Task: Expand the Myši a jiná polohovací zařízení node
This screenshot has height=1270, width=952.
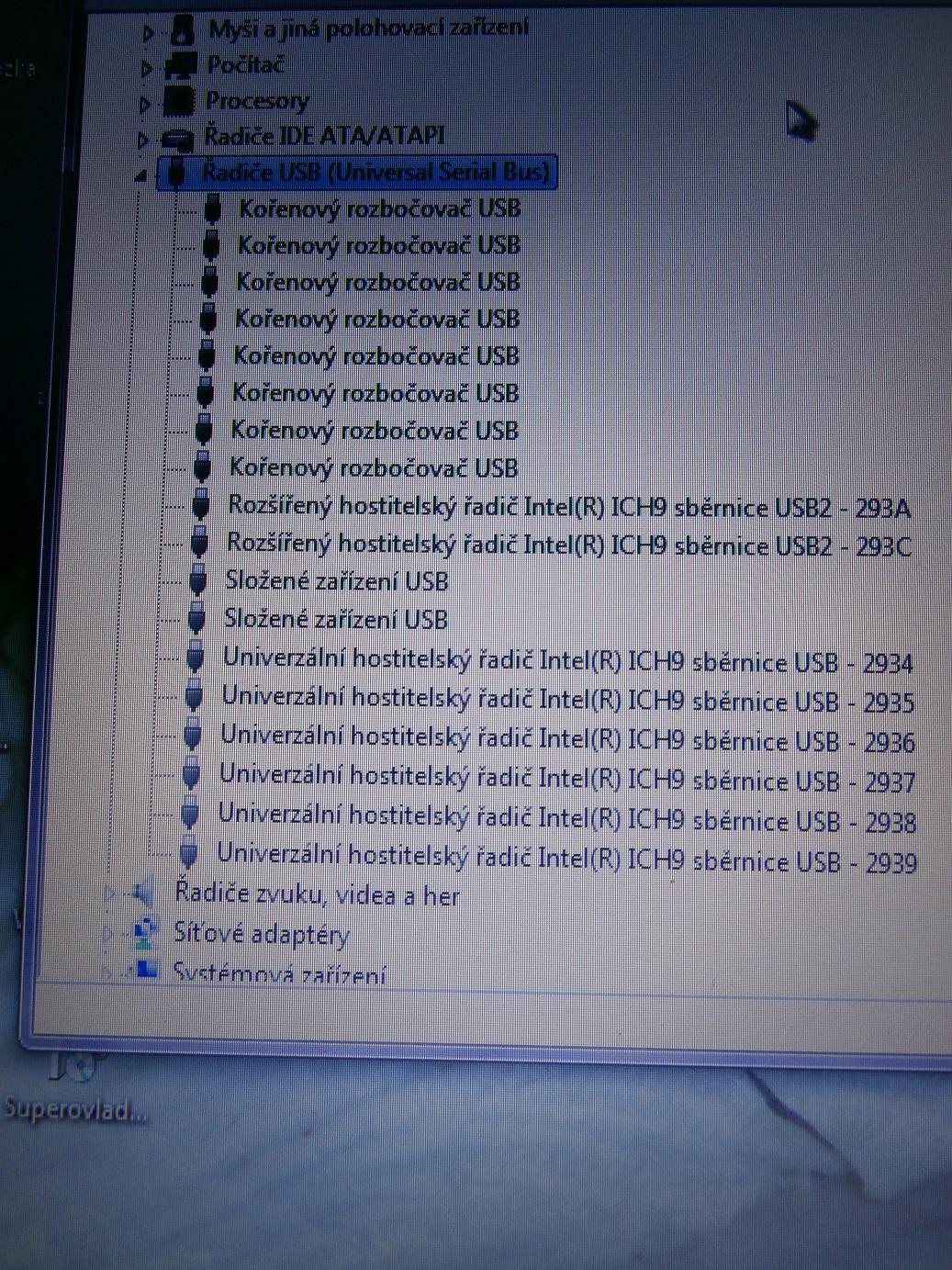Action: 148,33
